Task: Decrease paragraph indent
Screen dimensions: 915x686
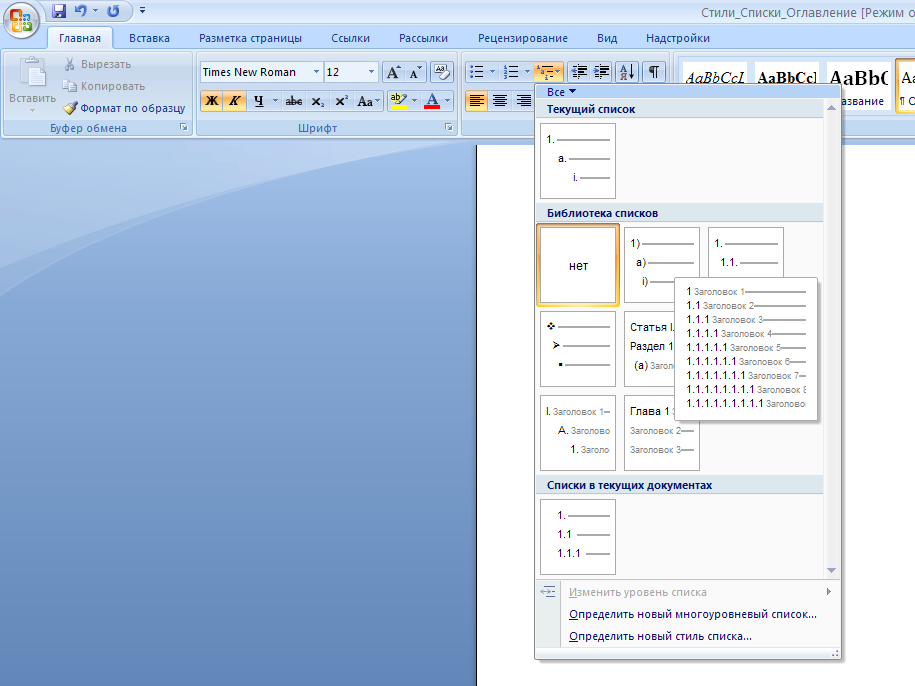Action: click(x=579, y=72)
